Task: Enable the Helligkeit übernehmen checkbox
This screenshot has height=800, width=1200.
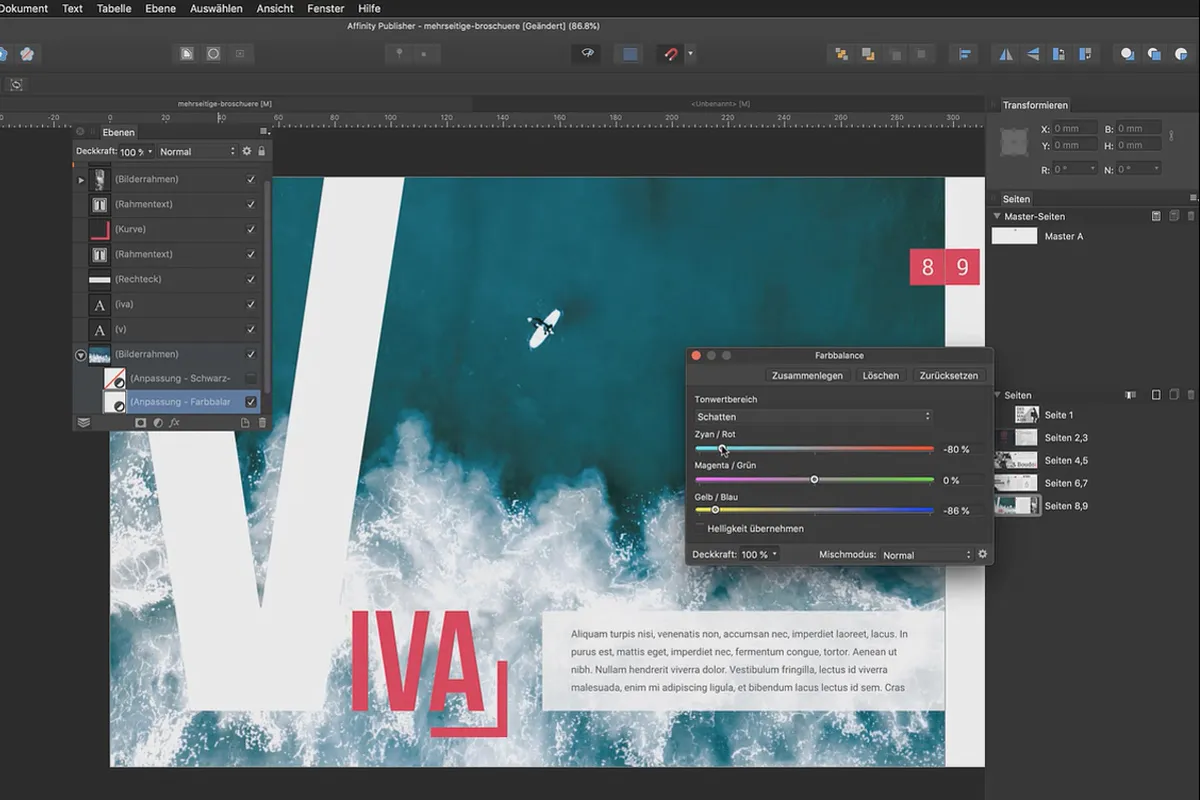Action: 700,528
